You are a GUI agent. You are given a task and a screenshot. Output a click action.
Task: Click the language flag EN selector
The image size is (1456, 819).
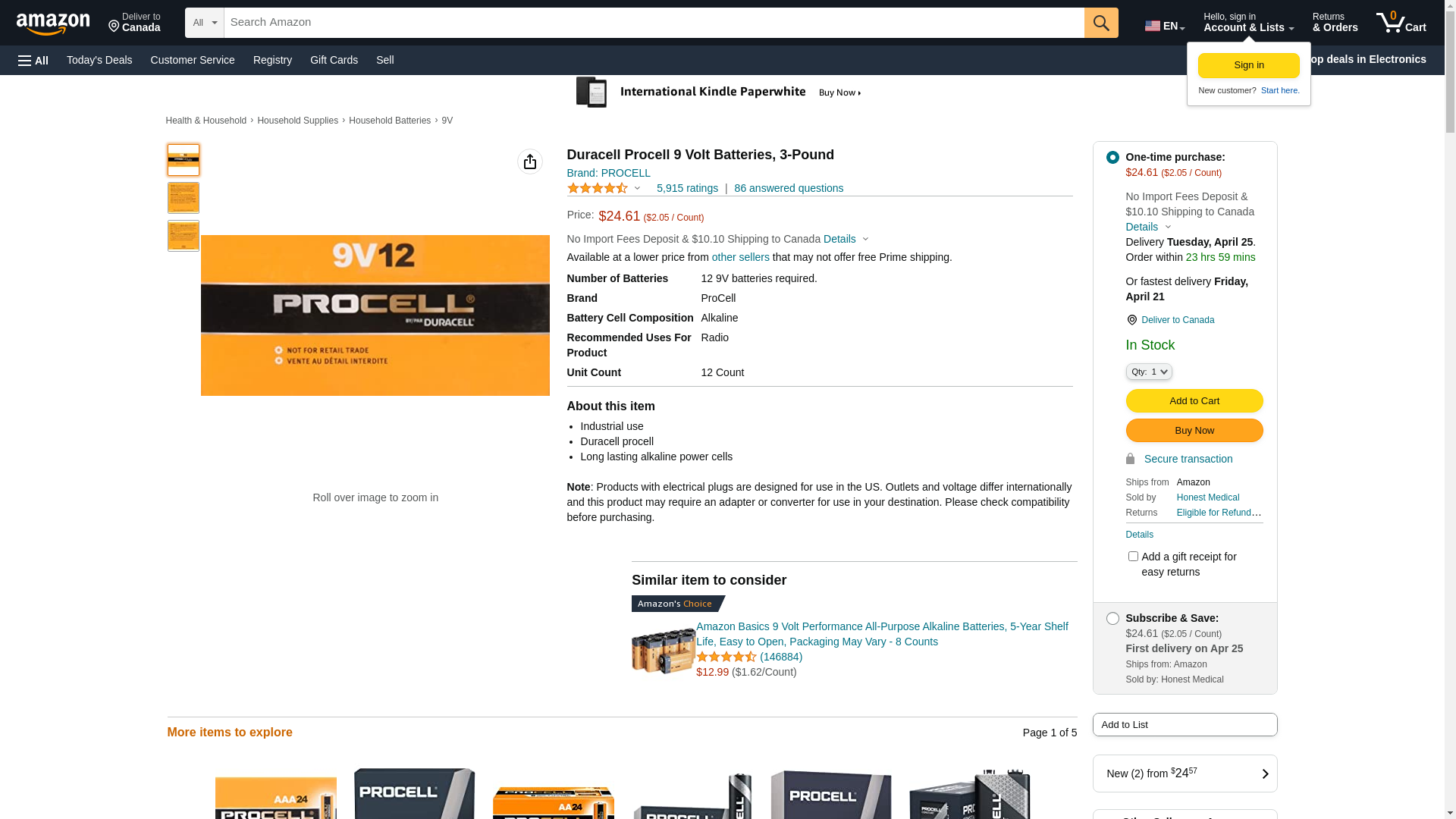[x=1164, y=26]
